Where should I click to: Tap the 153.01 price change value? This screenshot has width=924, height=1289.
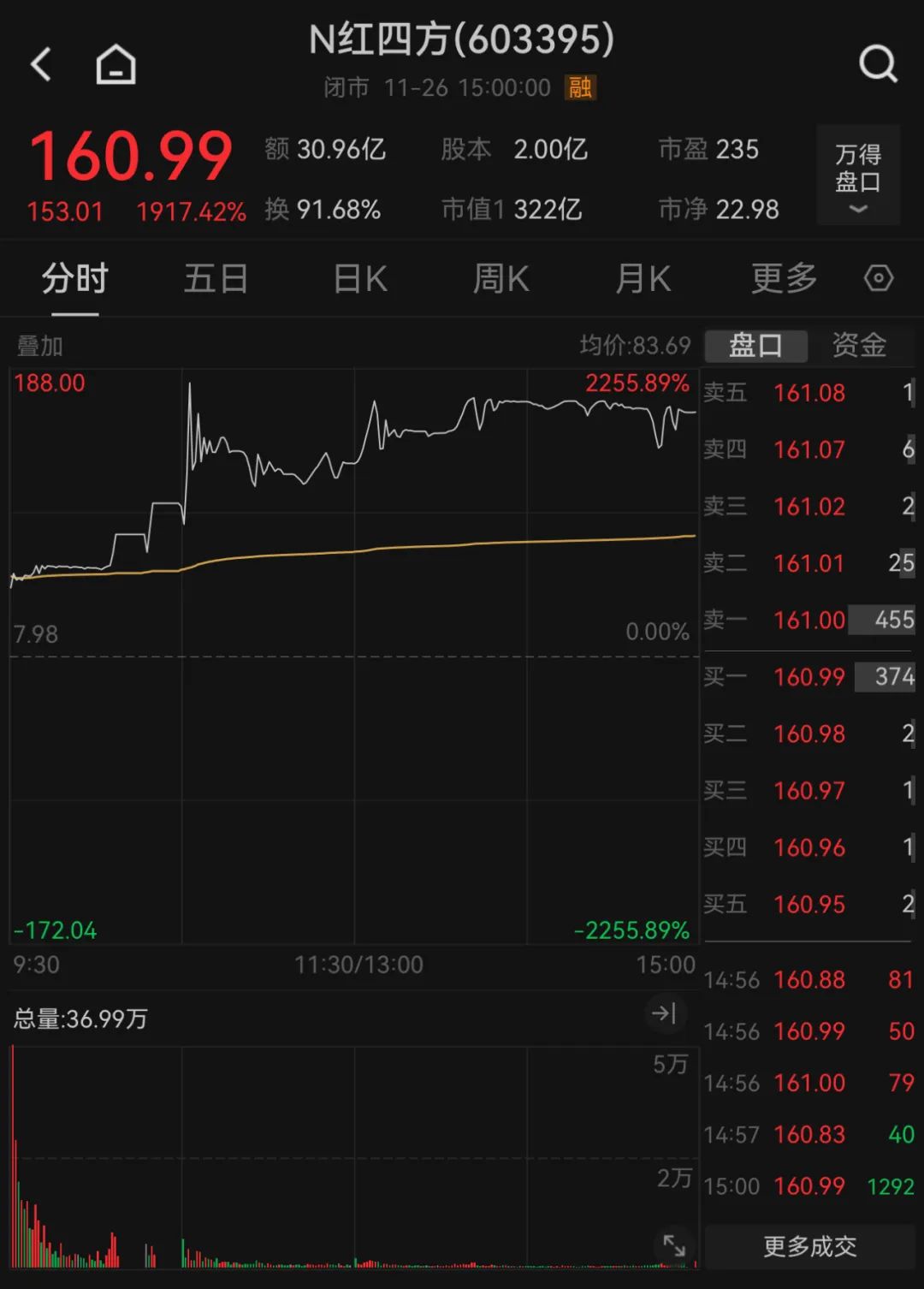click(x=65, y=211)
